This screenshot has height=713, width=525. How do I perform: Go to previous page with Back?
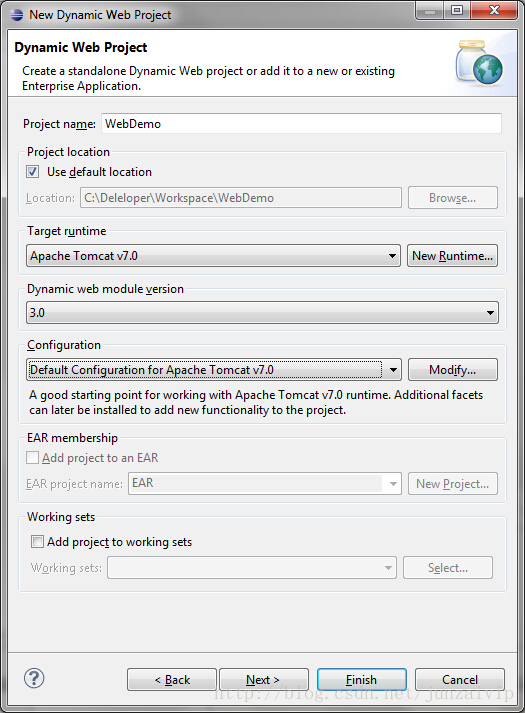172,679
